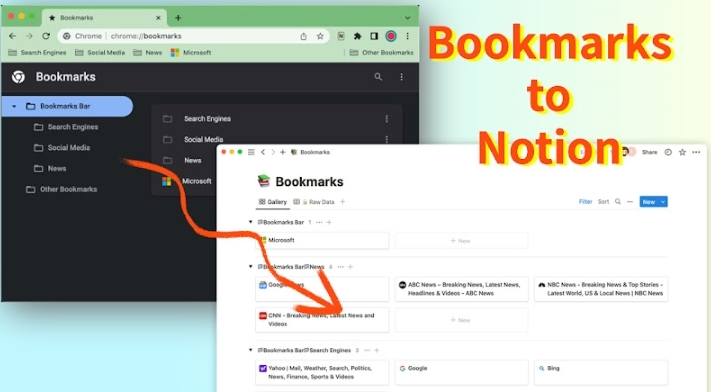Add new page with Notion plus icon
Viewport: 711px width, 392px height.
(x=282, y=152)
